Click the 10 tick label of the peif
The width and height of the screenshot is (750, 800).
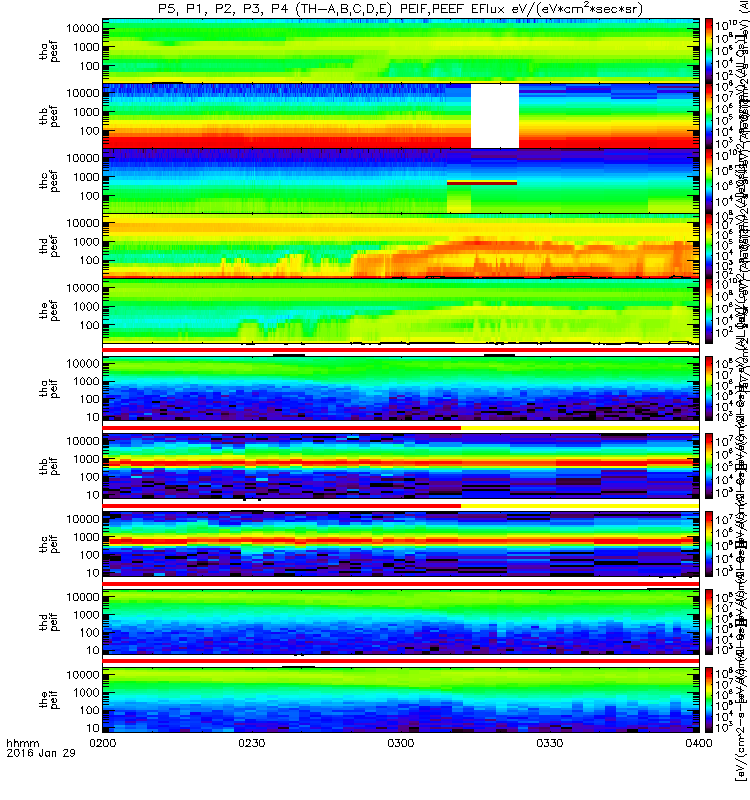pos(93,728)
